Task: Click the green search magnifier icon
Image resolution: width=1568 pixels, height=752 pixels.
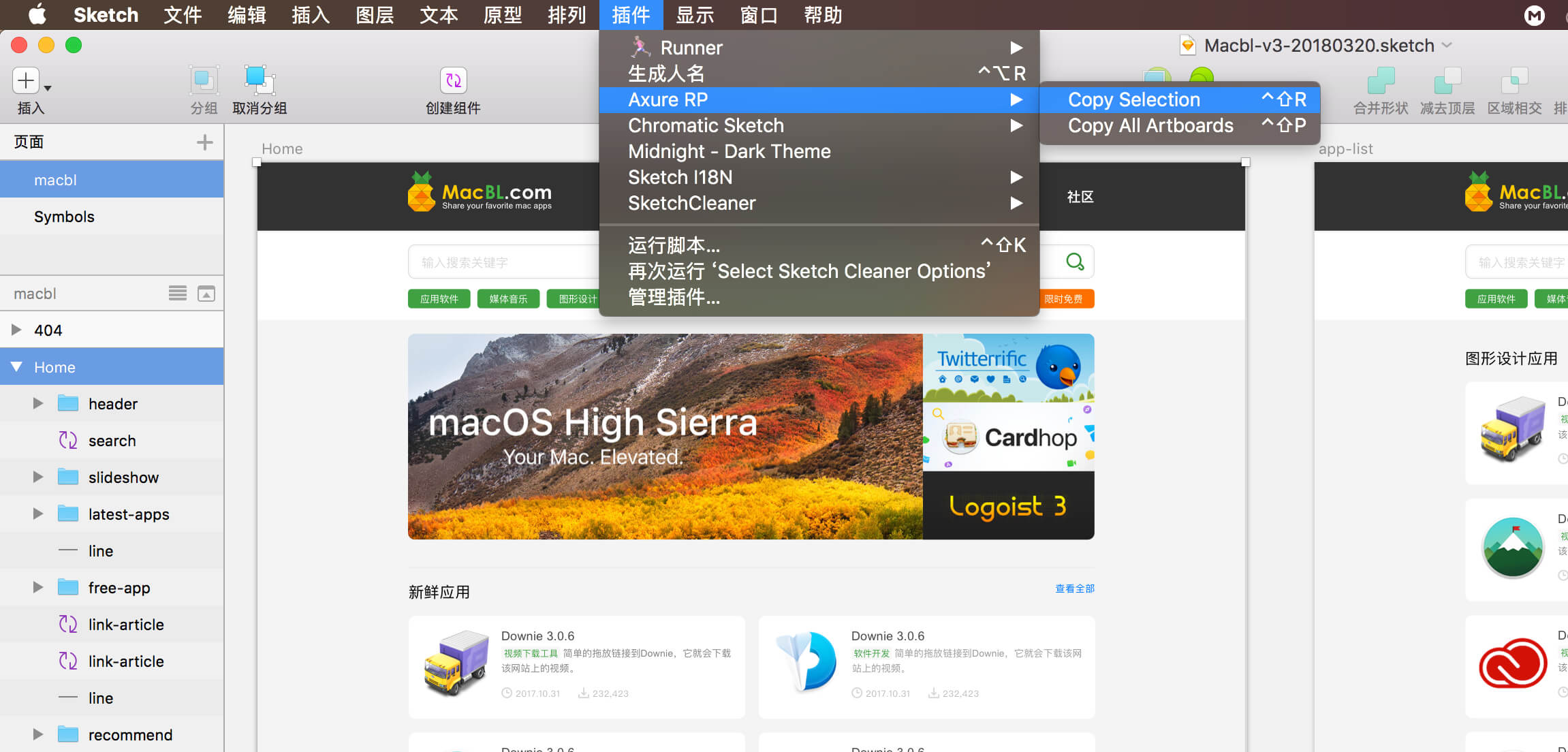Action: pos(1075,262)
